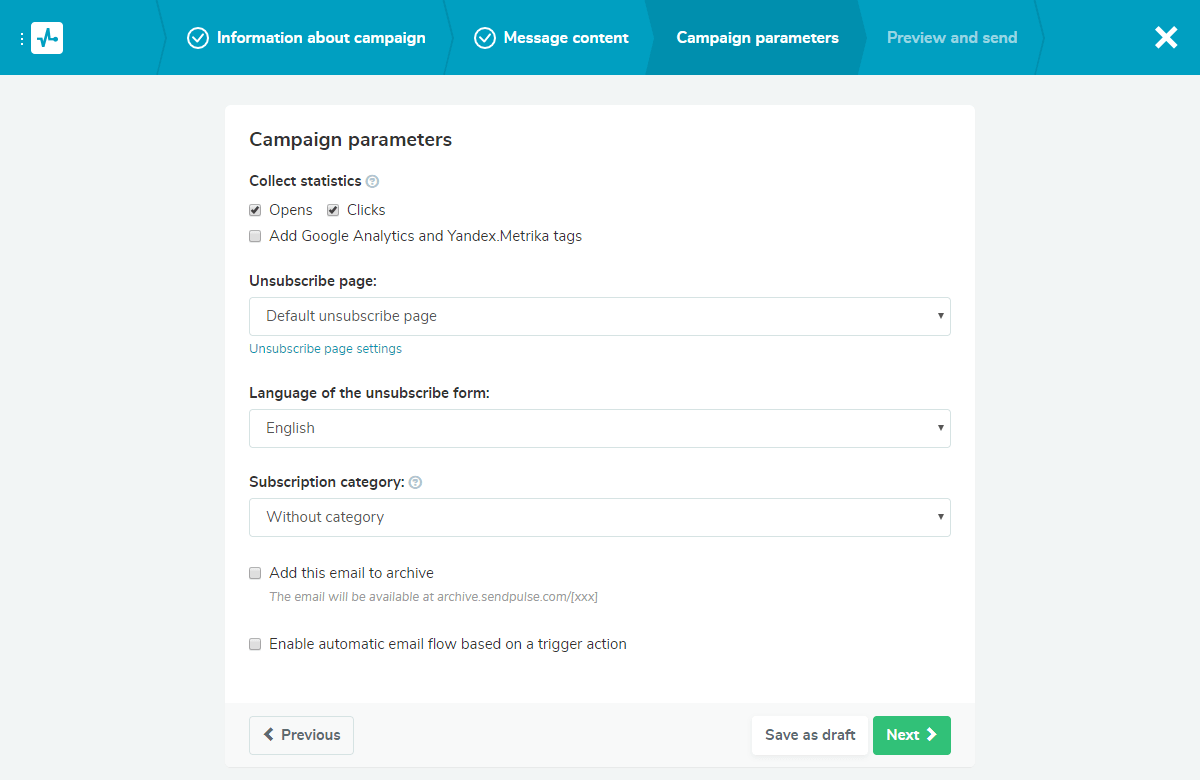Expand the unsubscribe form language dropdown

pyautogui.click(x=600, y=428)
